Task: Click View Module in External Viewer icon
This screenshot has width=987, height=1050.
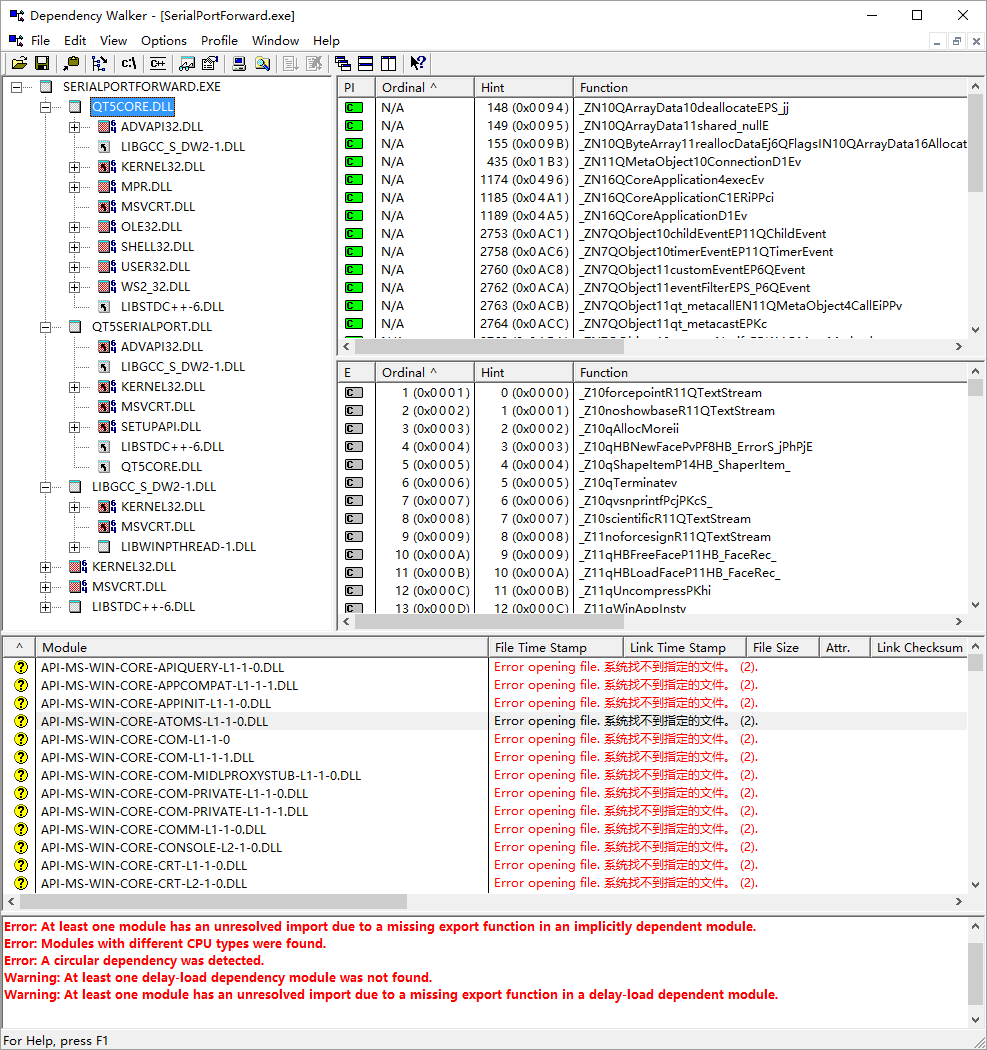Action: (187, 64)
